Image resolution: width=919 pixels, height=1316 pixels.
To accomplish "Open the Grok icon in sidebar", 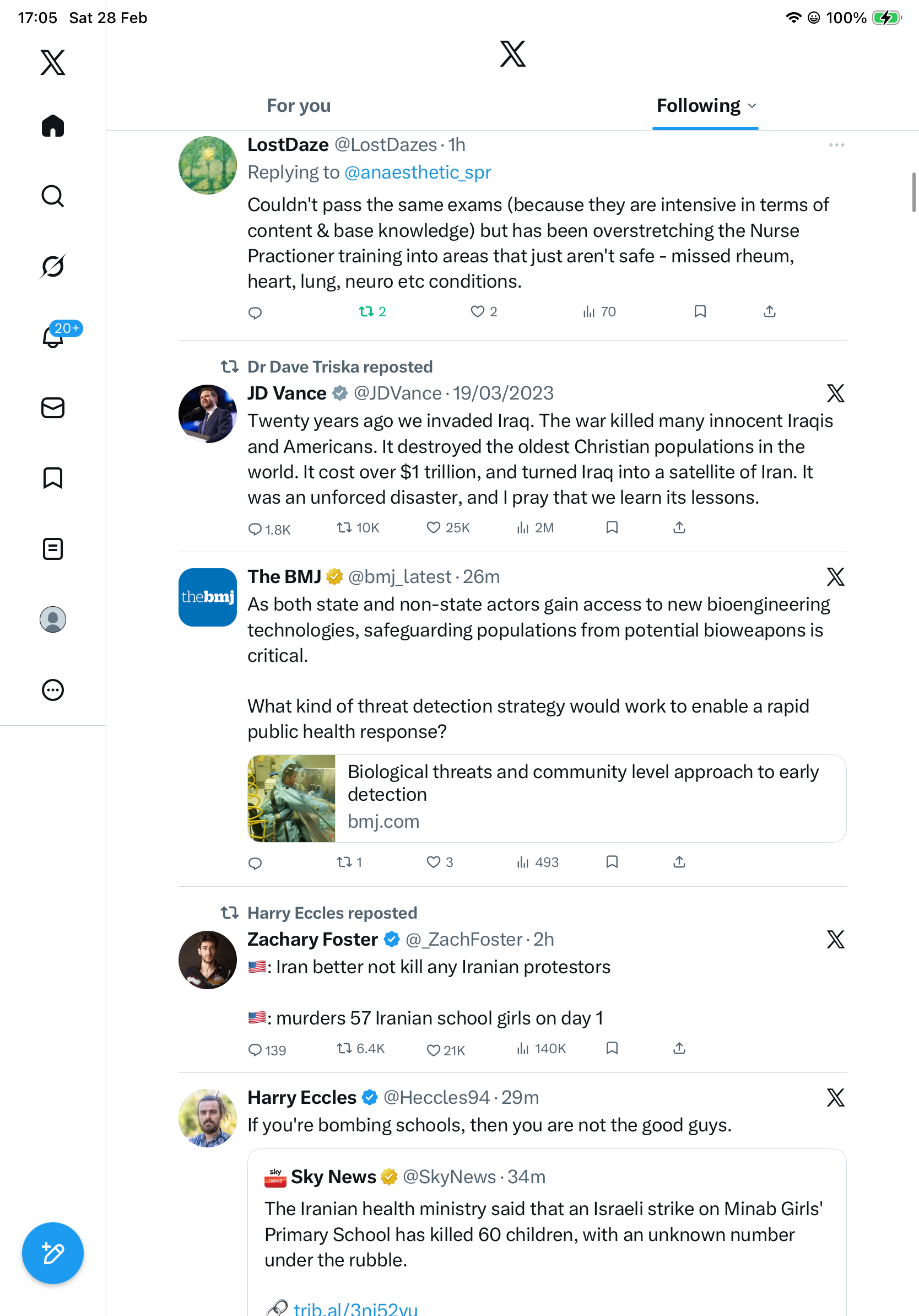I will pos(53,266).
